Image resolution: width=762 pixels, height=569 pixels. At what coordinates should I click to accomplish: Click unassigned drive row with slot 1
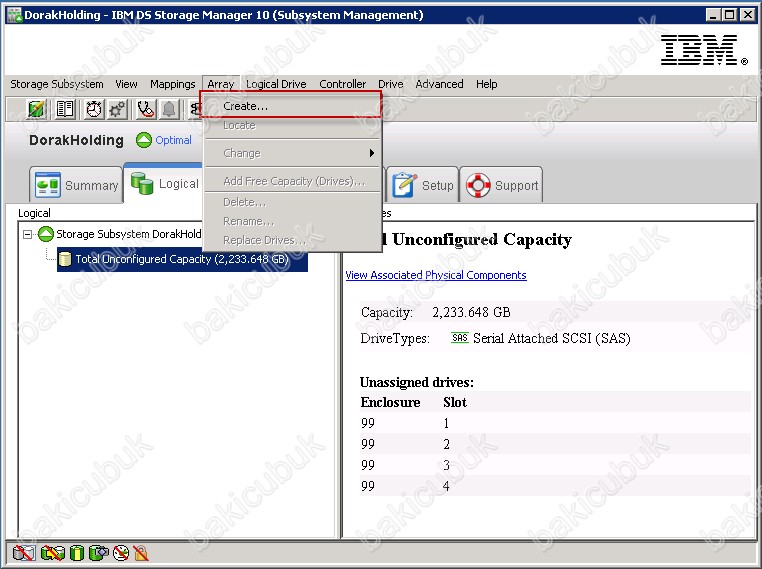[x=555, y=423]
